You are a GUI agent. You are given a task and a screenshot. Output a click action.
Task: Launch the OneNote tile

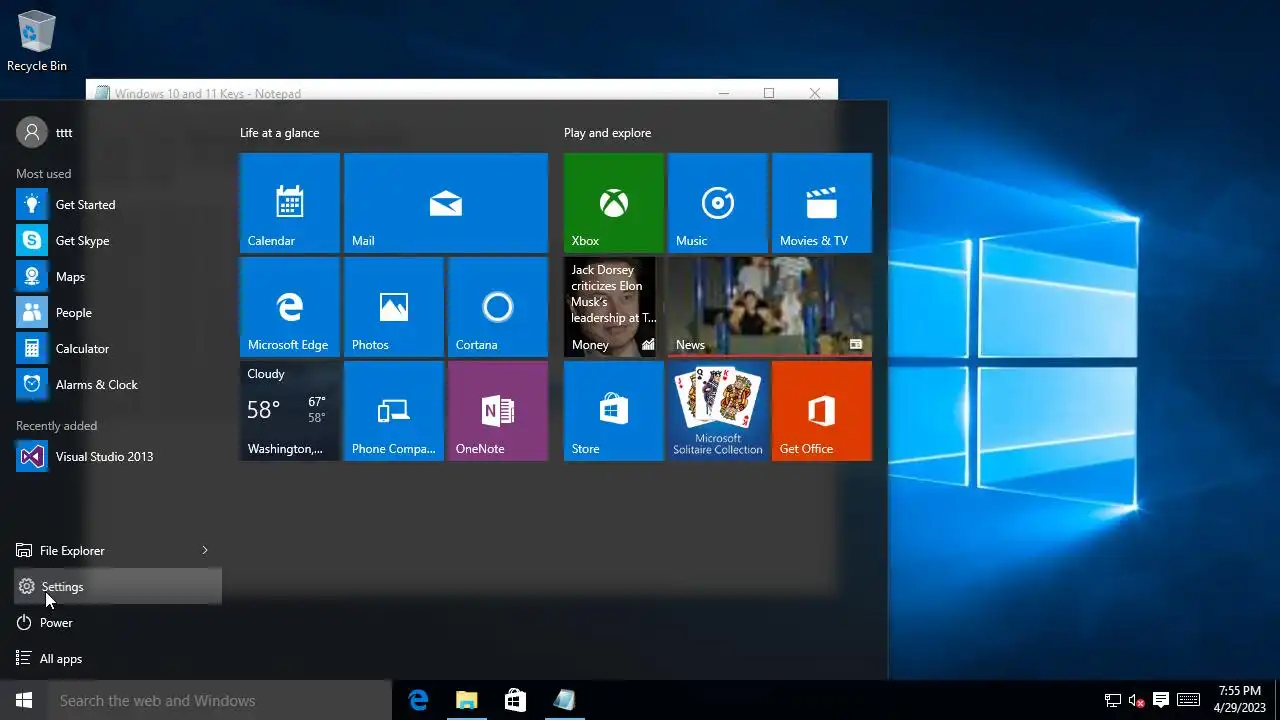[x=498, y=411]
